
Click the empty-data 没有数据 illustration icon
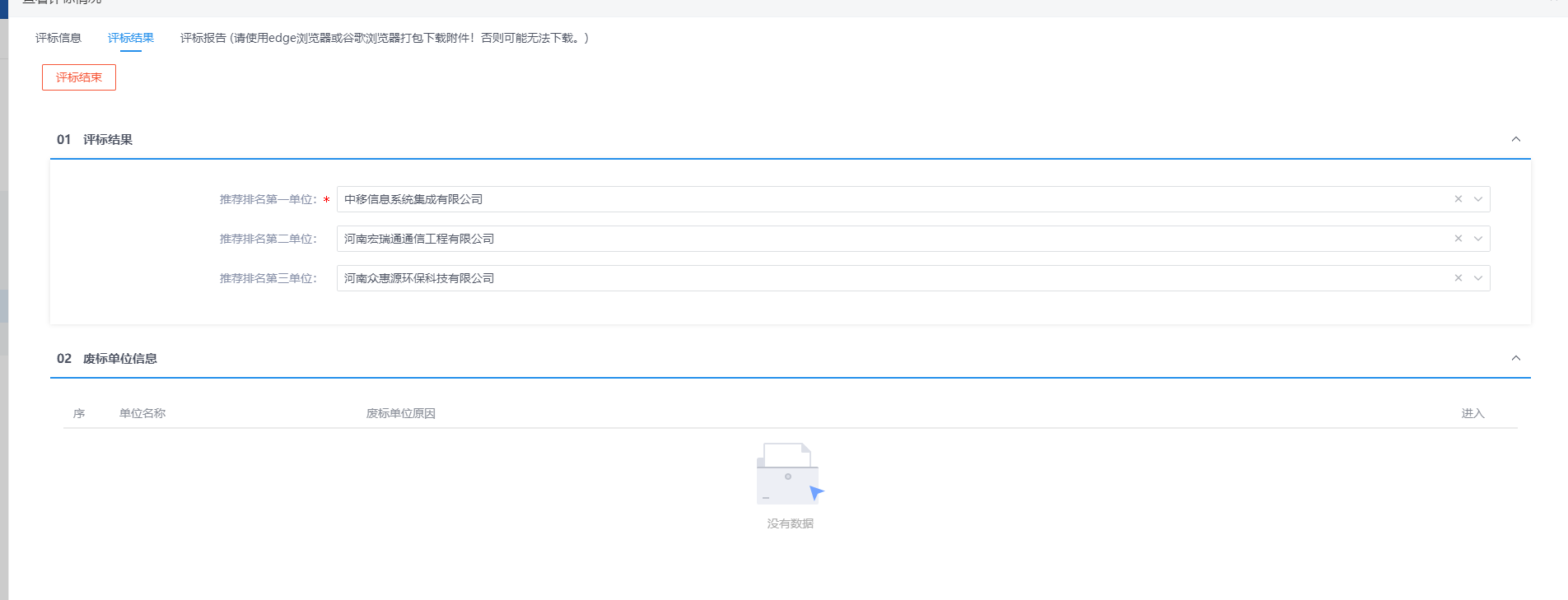coord(789,474)
